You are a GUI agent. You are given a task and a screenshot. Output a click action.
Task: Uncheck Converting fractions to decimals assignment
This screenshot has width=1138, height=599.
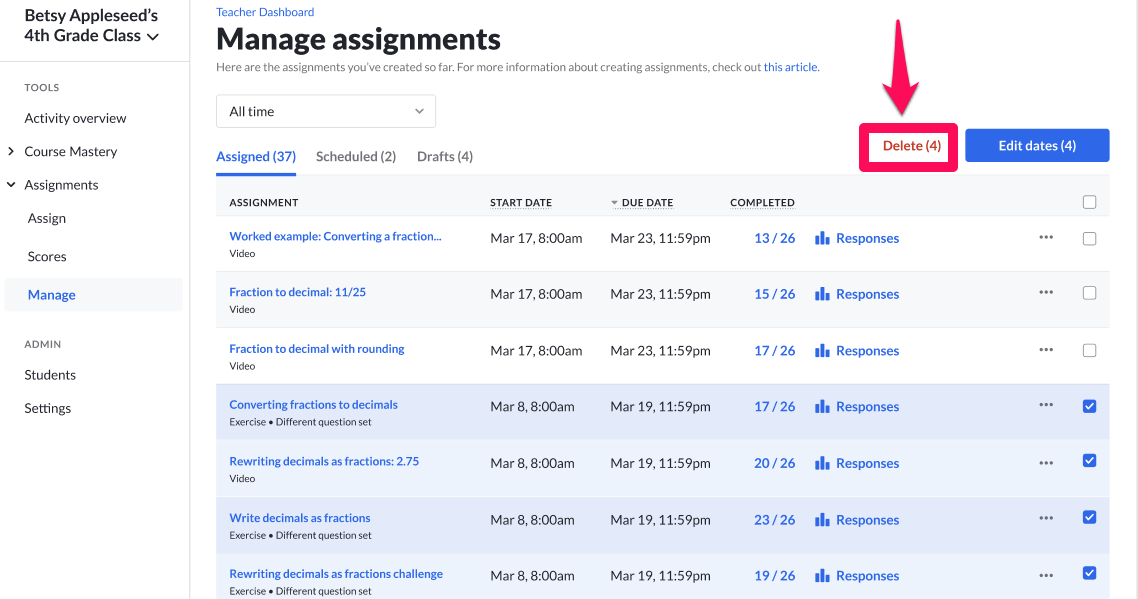[1089, 406]
